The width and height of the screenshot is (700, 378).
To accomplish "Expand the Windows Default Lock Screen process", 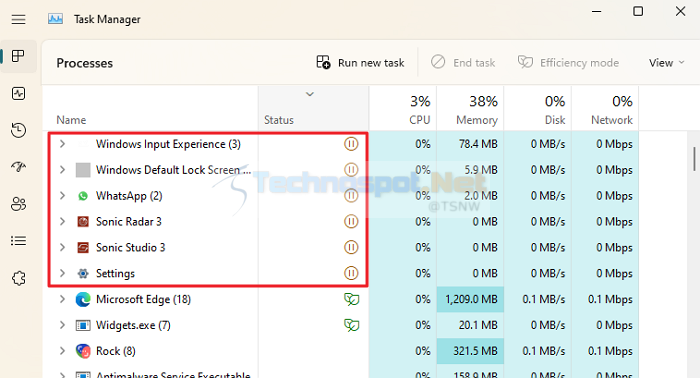I will click(62, 170).
